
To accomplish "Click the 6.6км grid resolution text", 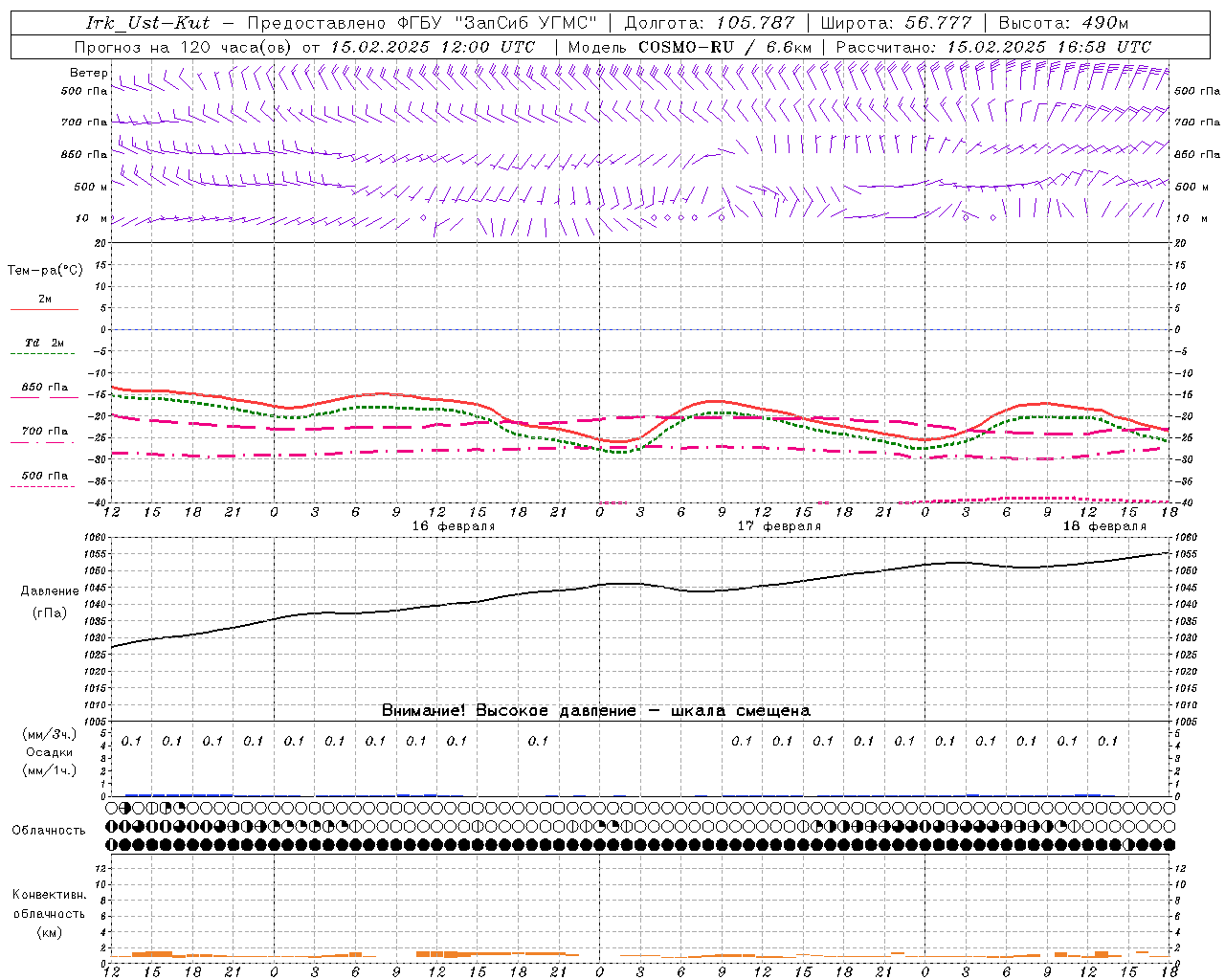I will 789,47.
